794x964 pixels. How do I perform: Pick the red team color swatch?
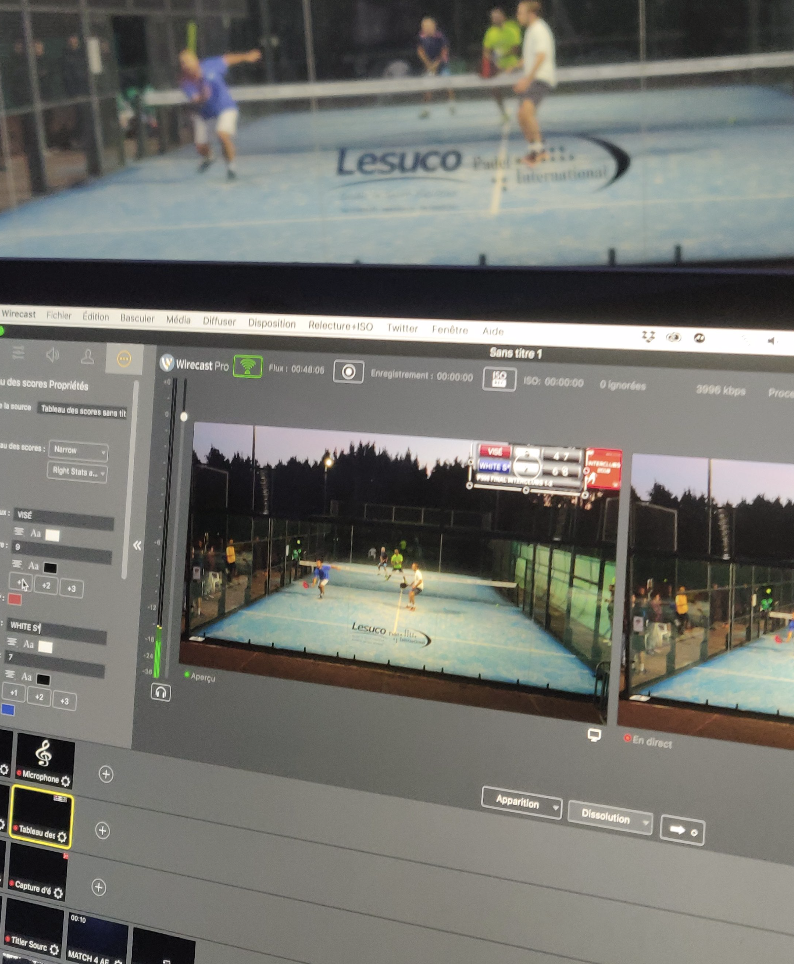15,599
